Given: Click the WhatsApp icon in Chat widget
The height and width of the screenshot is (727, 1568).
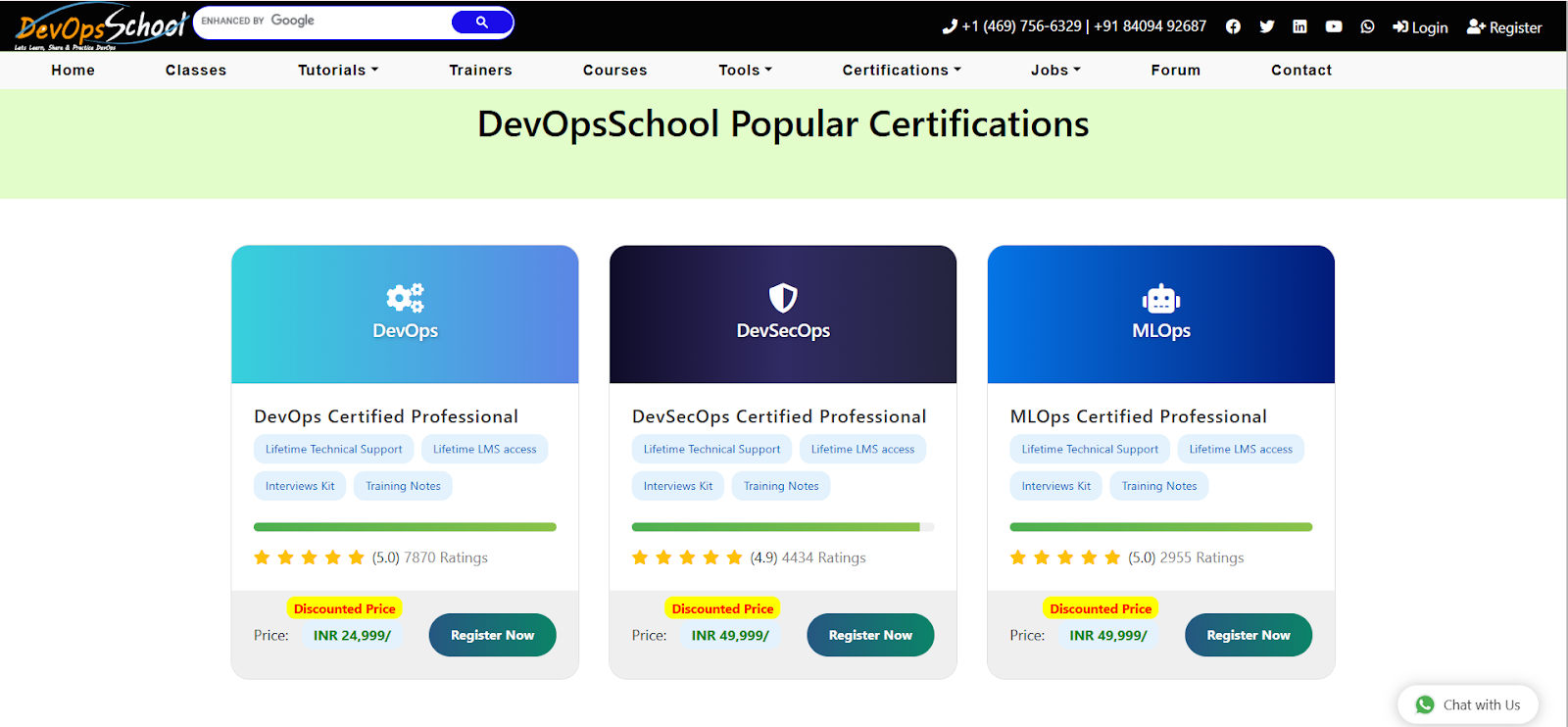Looking at the screenshot, I should coord(1425,704).
